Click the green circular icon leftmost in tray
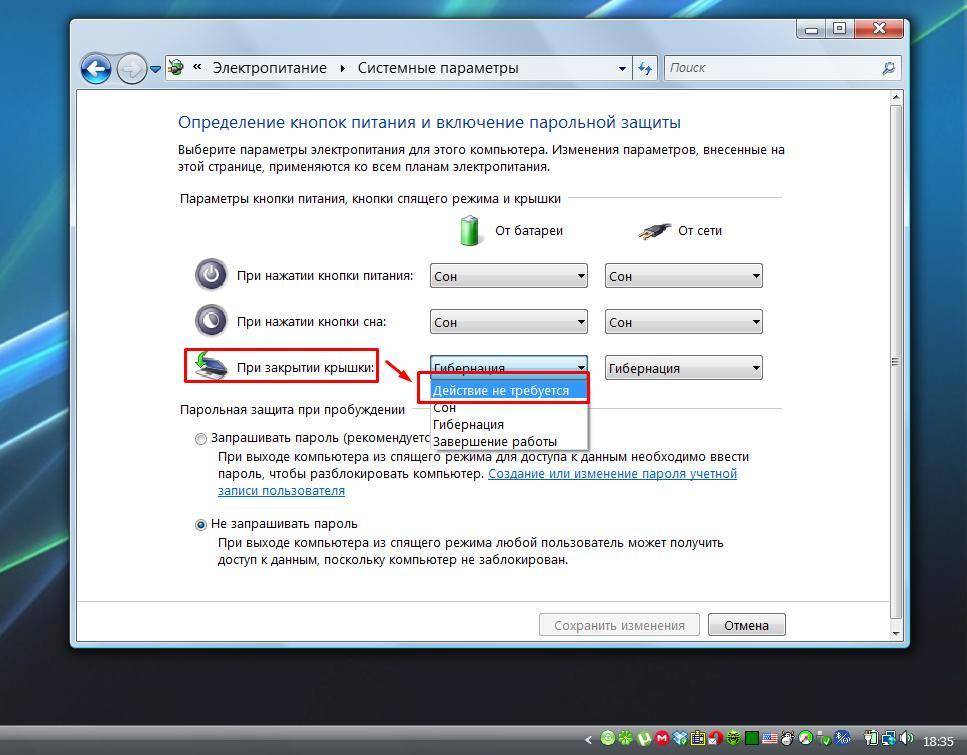 (x=608, y=737)
